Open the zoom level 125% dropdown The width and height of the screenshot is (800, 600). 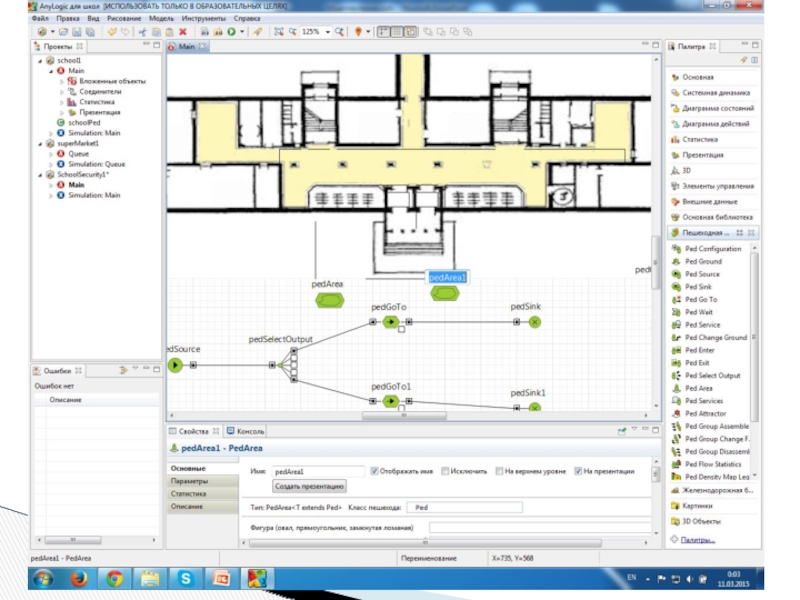pyautogui.click(x=328, y=32)
